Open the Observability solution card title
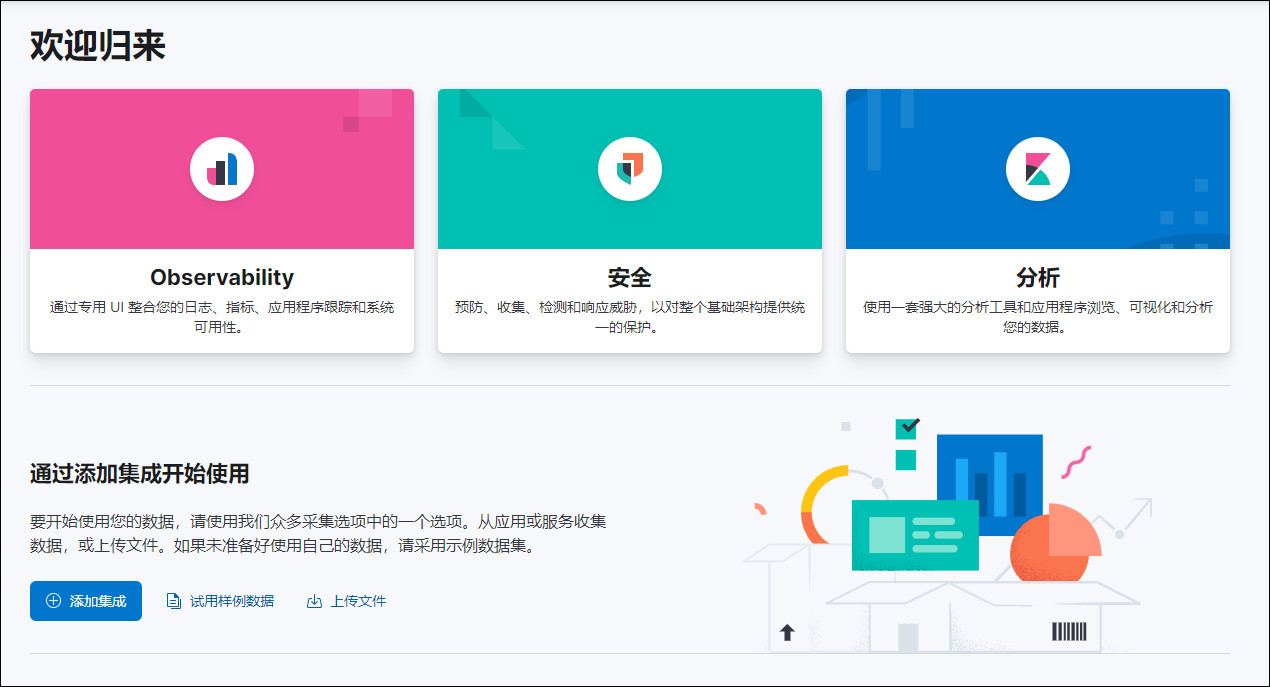 pyautogui.click(x=222, y=277)
